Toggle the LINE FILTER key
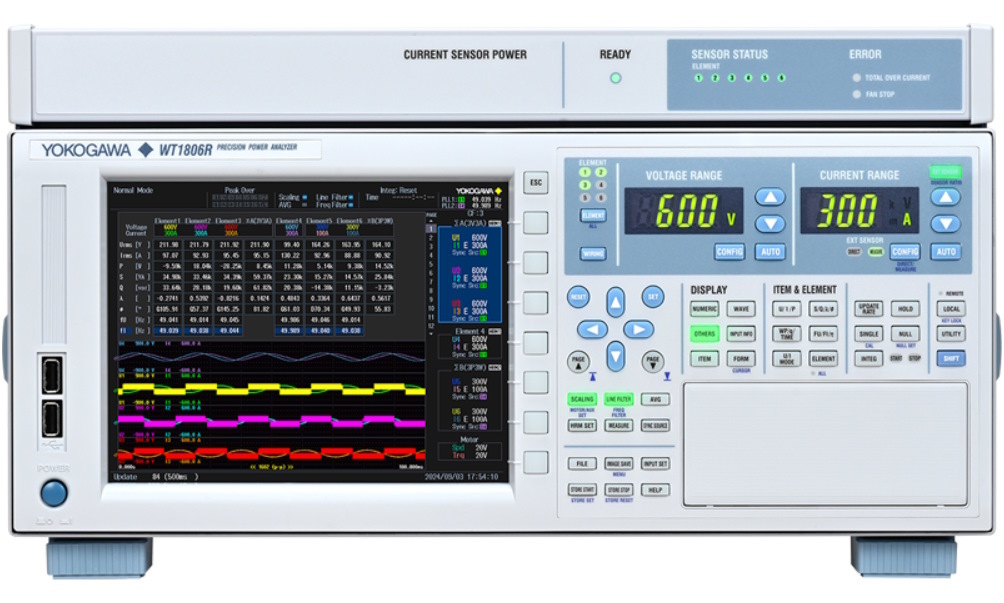The image size is (1004, 603). 619,399
